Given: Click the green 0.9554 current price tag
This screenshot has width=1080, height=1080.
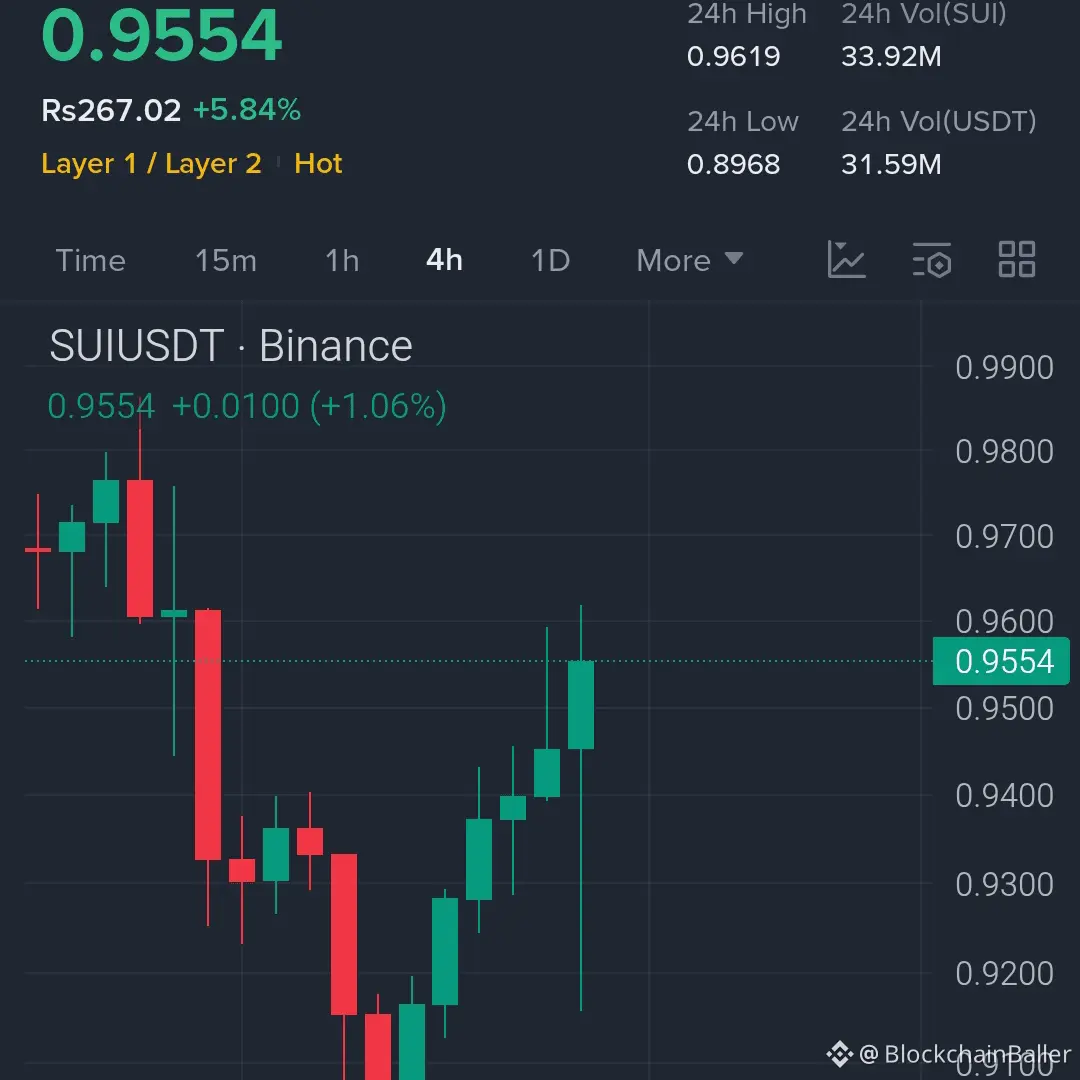Looking at the screenshot, I should point(1001,661).
